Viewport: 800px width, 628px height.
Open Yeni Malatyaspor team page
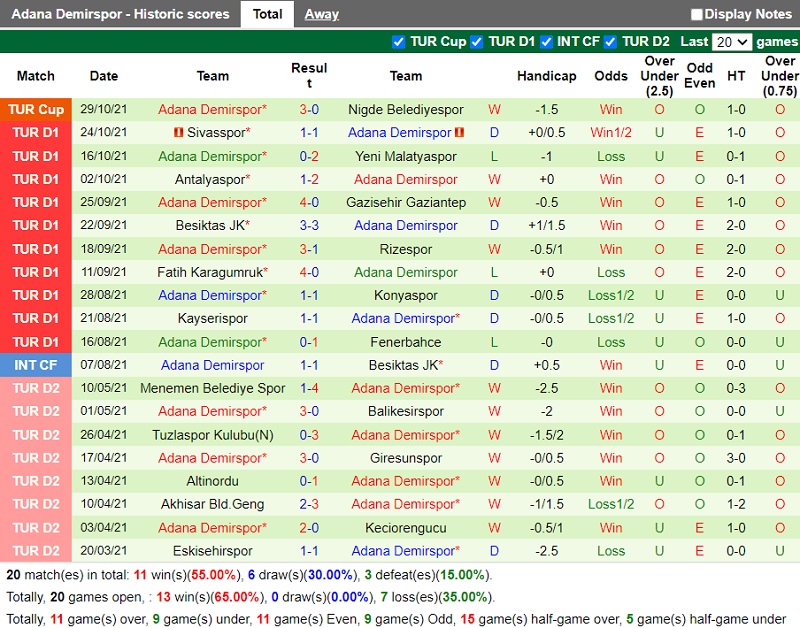405,156
